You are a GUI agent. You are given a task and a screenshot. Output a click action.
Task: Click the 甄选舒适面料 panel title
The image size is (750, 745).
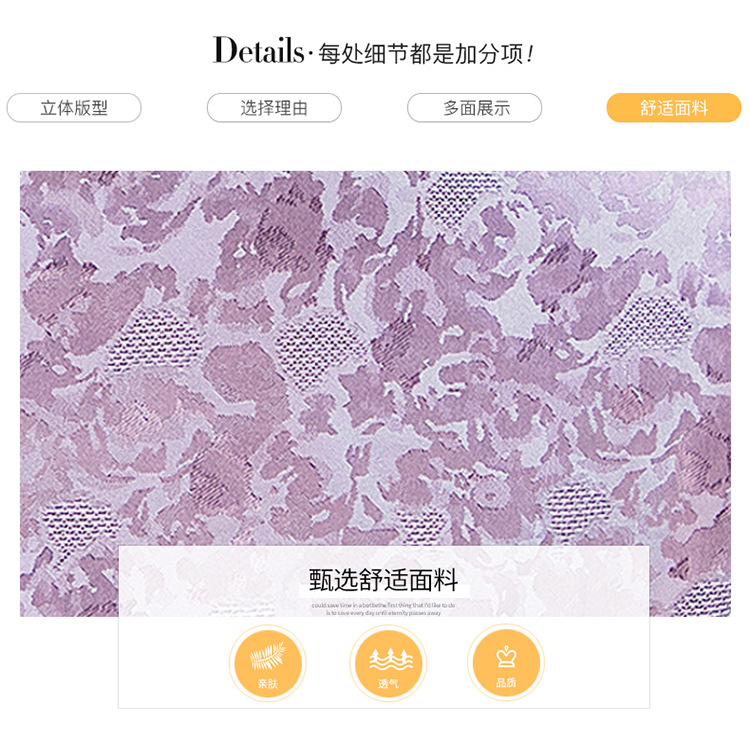384,580
